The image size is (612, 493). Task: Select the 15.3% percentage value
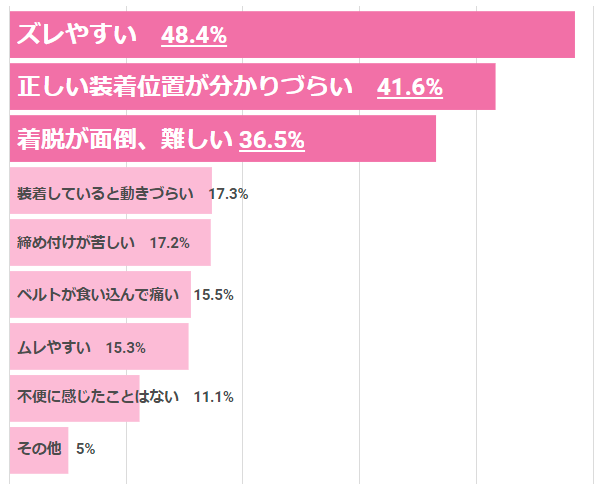pyautogui.click(x=126, y=348)
